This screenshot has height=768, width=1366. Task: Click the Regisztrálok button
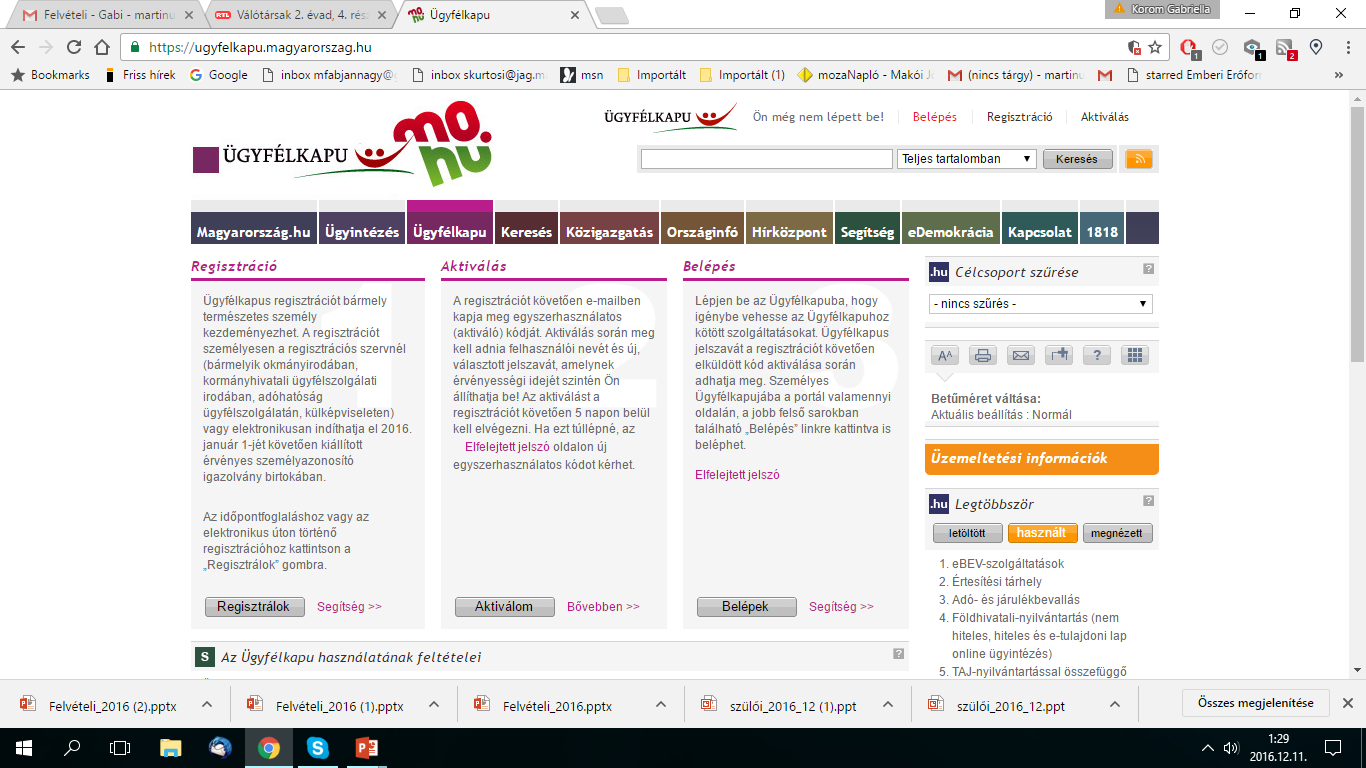coord(254,607)
